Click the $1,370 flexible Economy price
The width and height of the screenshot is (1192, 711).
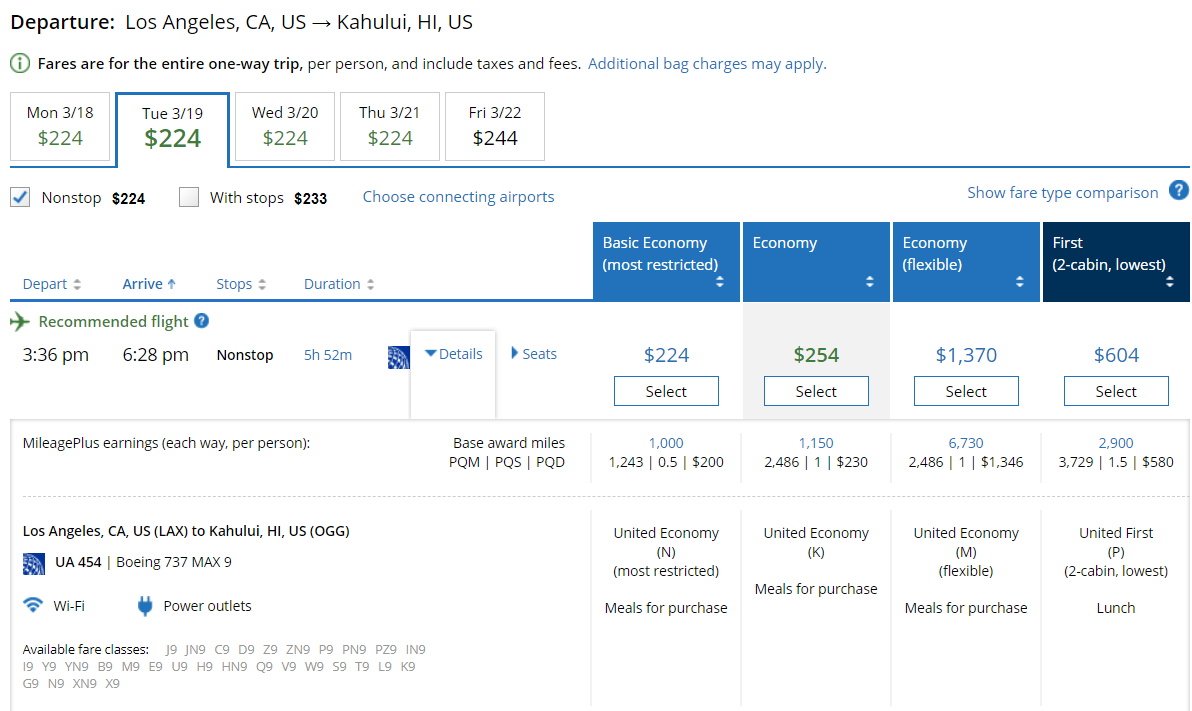965,355
